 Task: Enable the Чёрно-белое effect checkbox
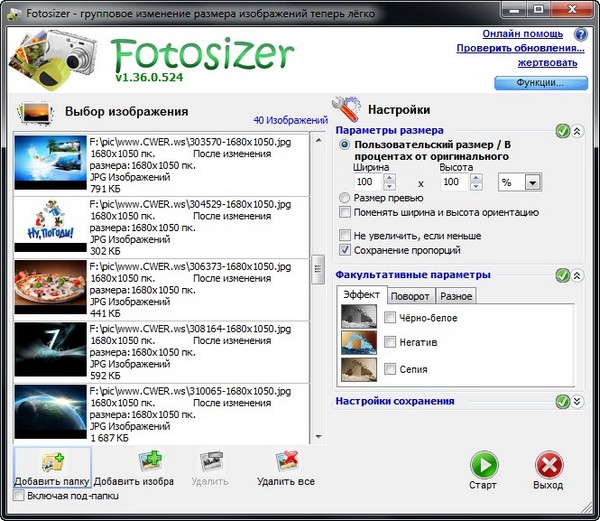pyautogui.click(x=390, y=317)
